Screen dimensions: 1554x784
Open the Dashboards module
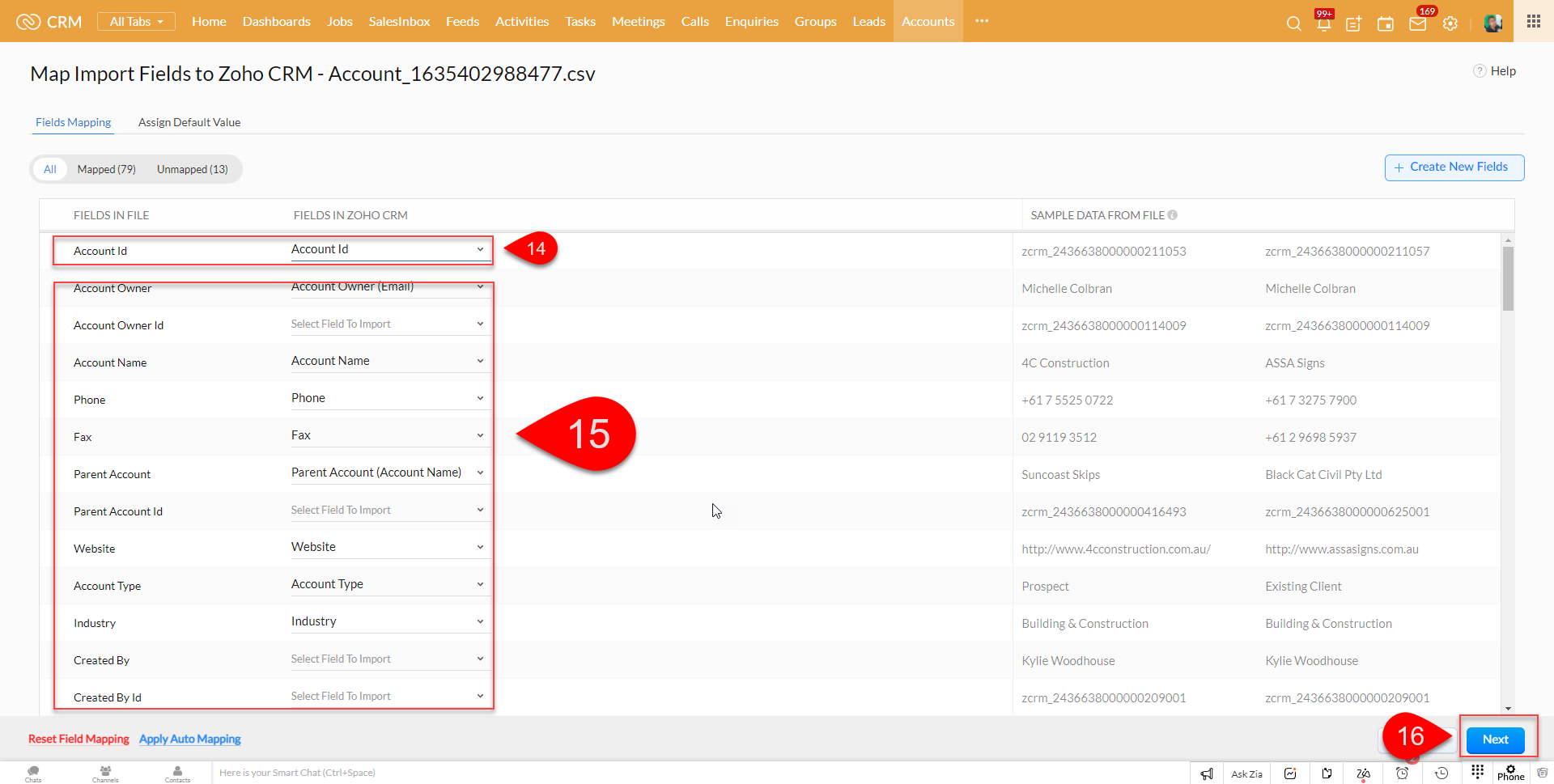277,22
